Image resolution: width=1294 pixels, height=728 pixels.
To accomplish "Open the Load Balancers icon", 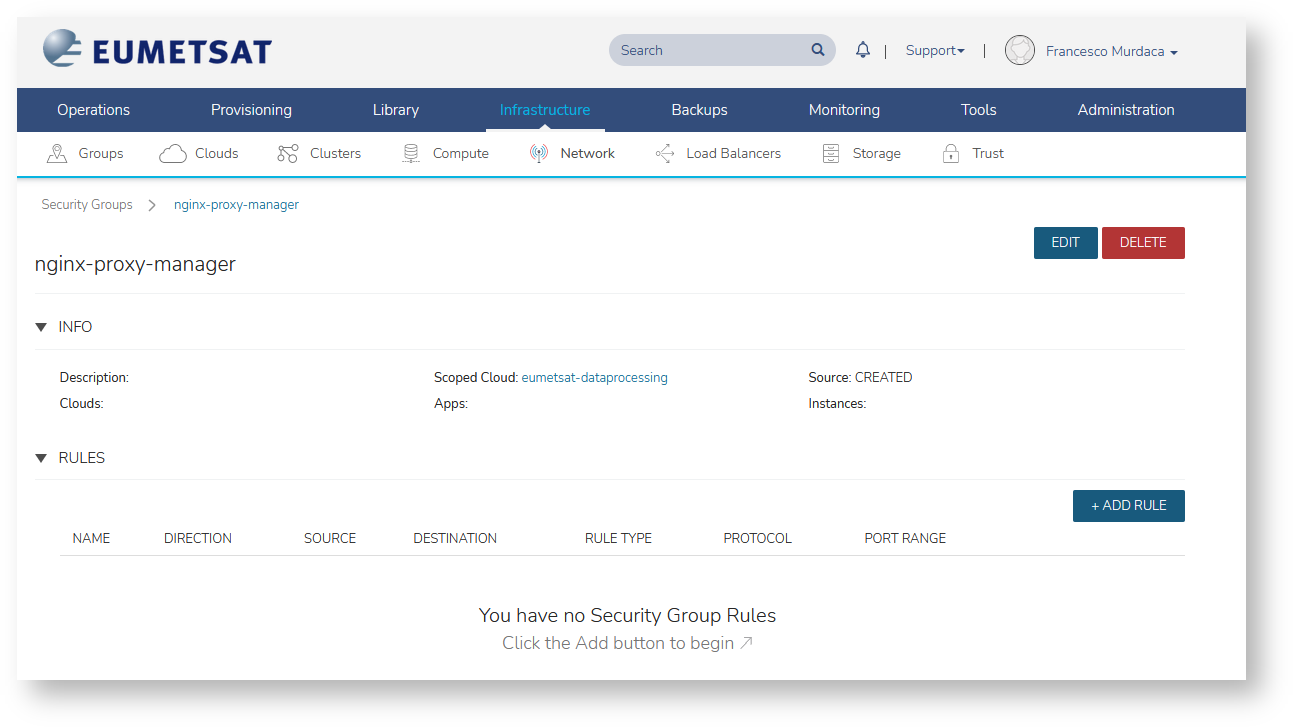I will point(665,153).
